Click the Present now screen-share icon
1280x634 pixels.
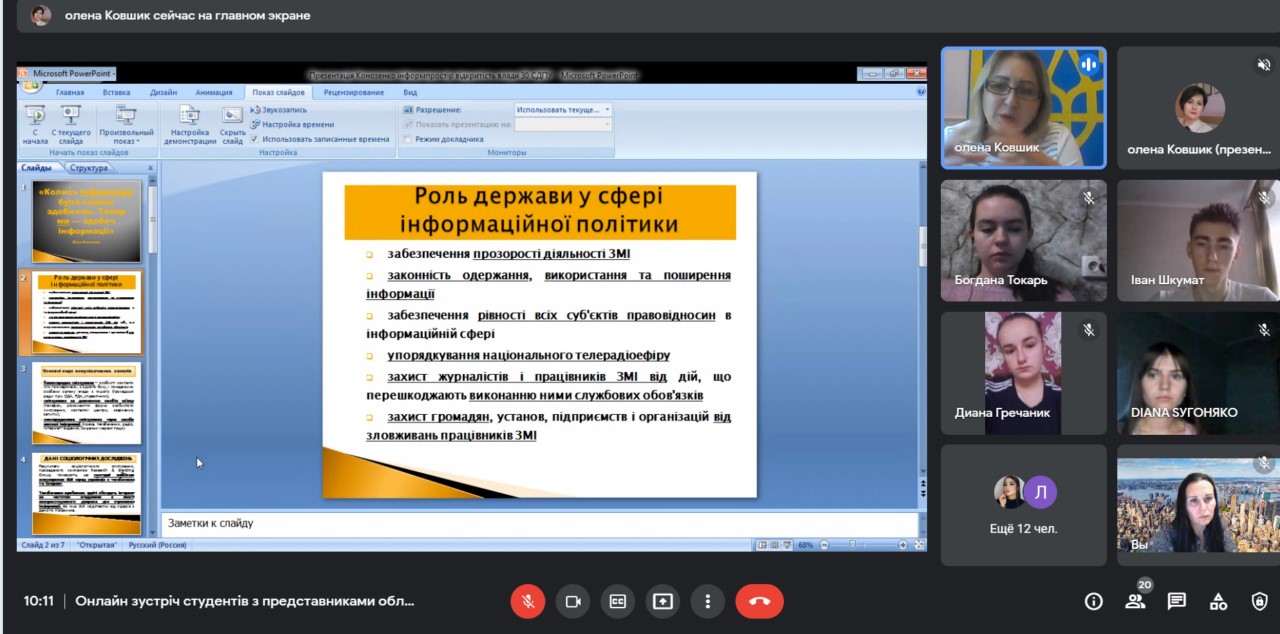click(662, 601)
